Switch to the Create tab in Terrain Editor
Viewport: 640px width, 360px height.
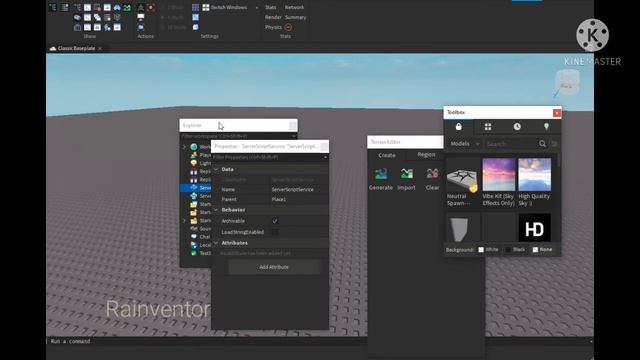click(387, 155)
